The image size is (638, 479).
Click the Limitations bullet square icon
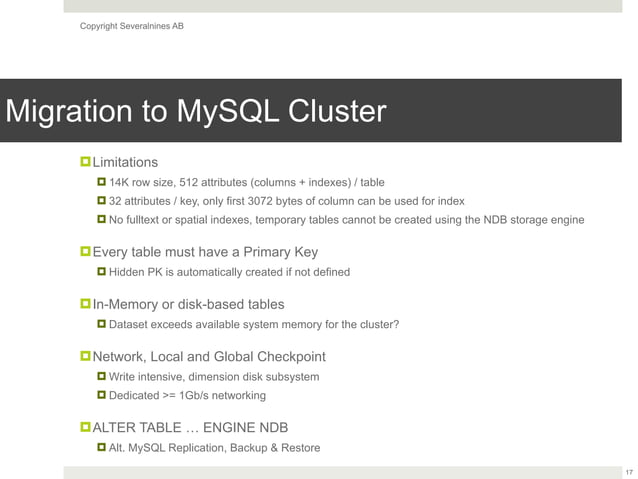point(85,162)
